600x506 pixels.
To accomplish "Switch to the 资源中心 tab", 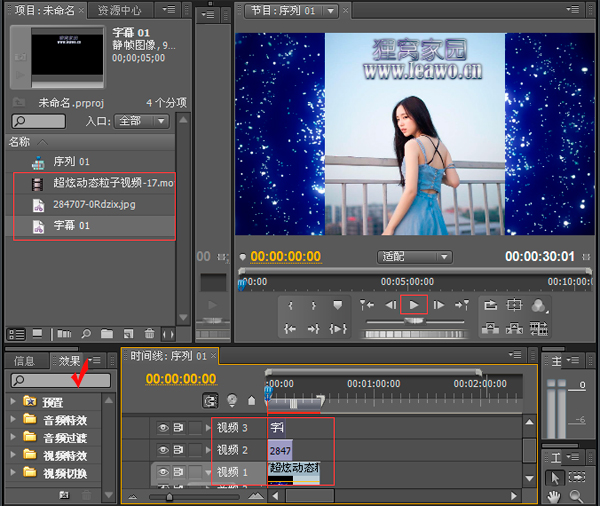I will click(x=119, y=10).
